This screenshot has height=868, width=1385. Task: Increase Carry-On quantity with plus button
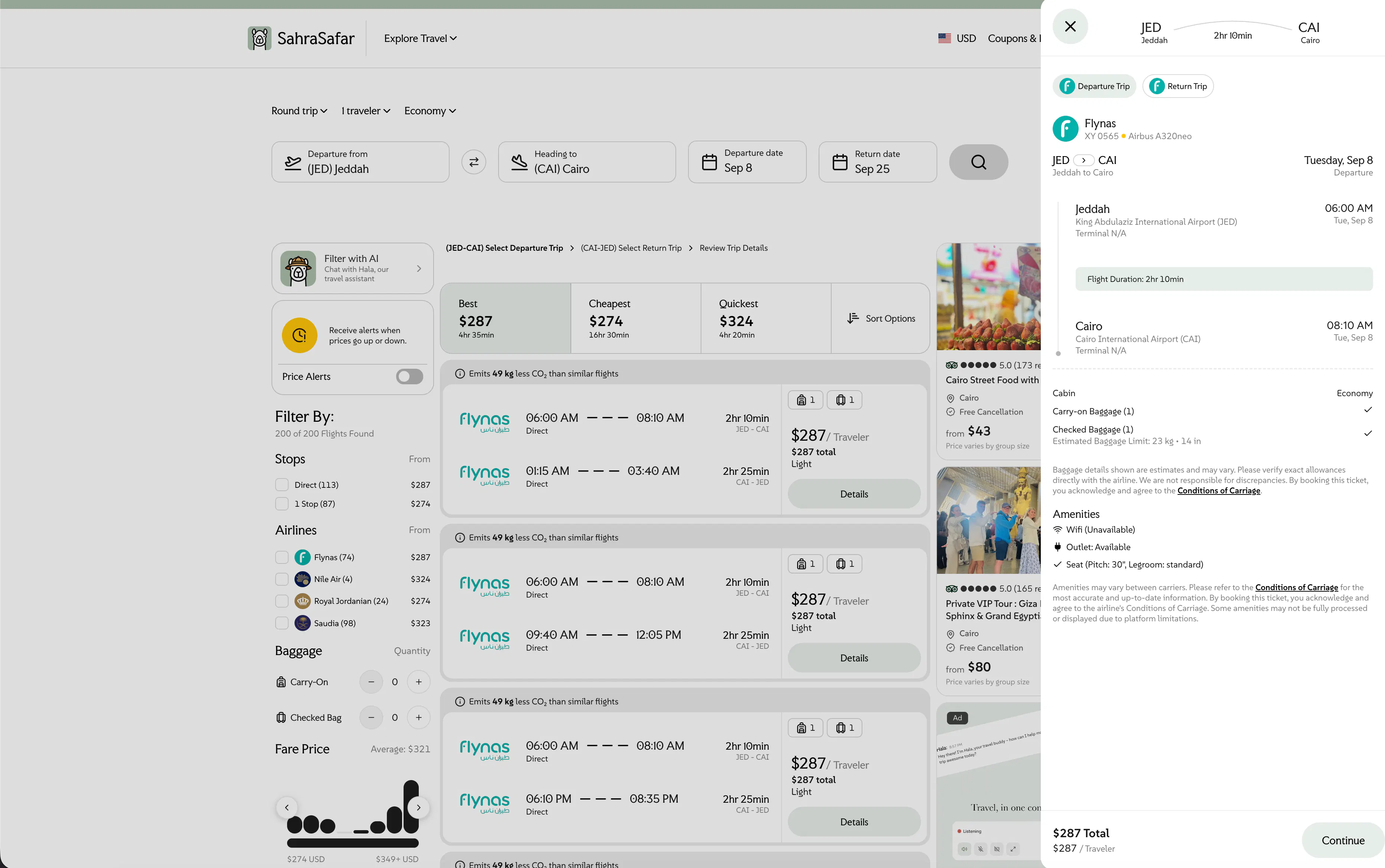click(x=418, y=682)
